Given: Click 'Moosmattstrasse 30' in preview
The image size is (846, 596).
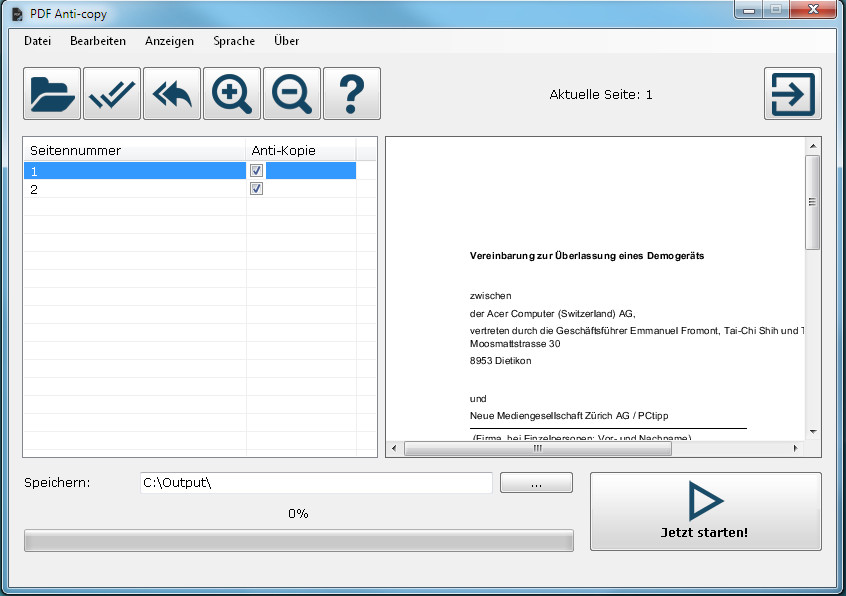Looking at the screenshot, I should pyautogui.click(x=515, y=344).
